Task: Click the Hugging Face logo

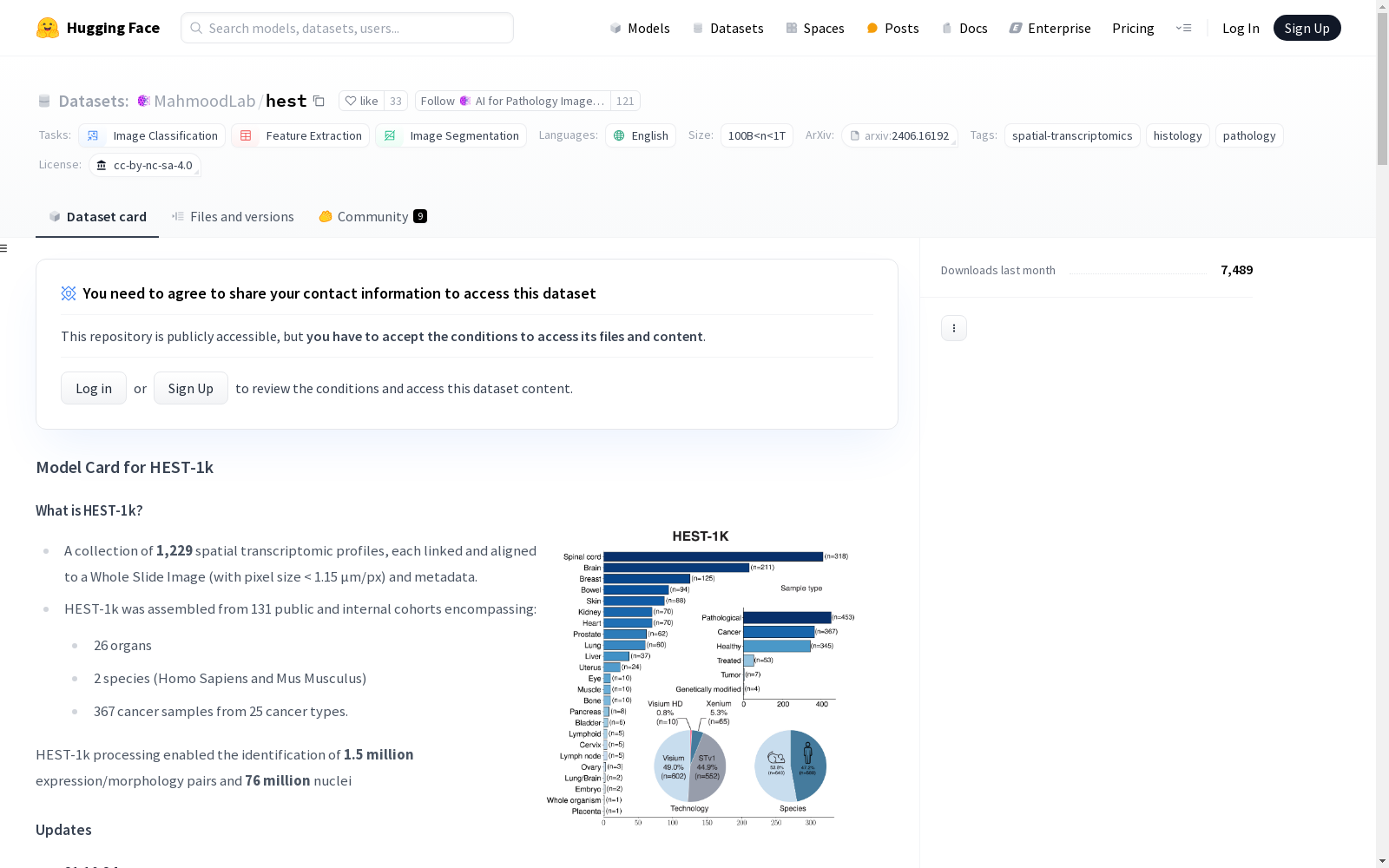Action: (97, 28)
